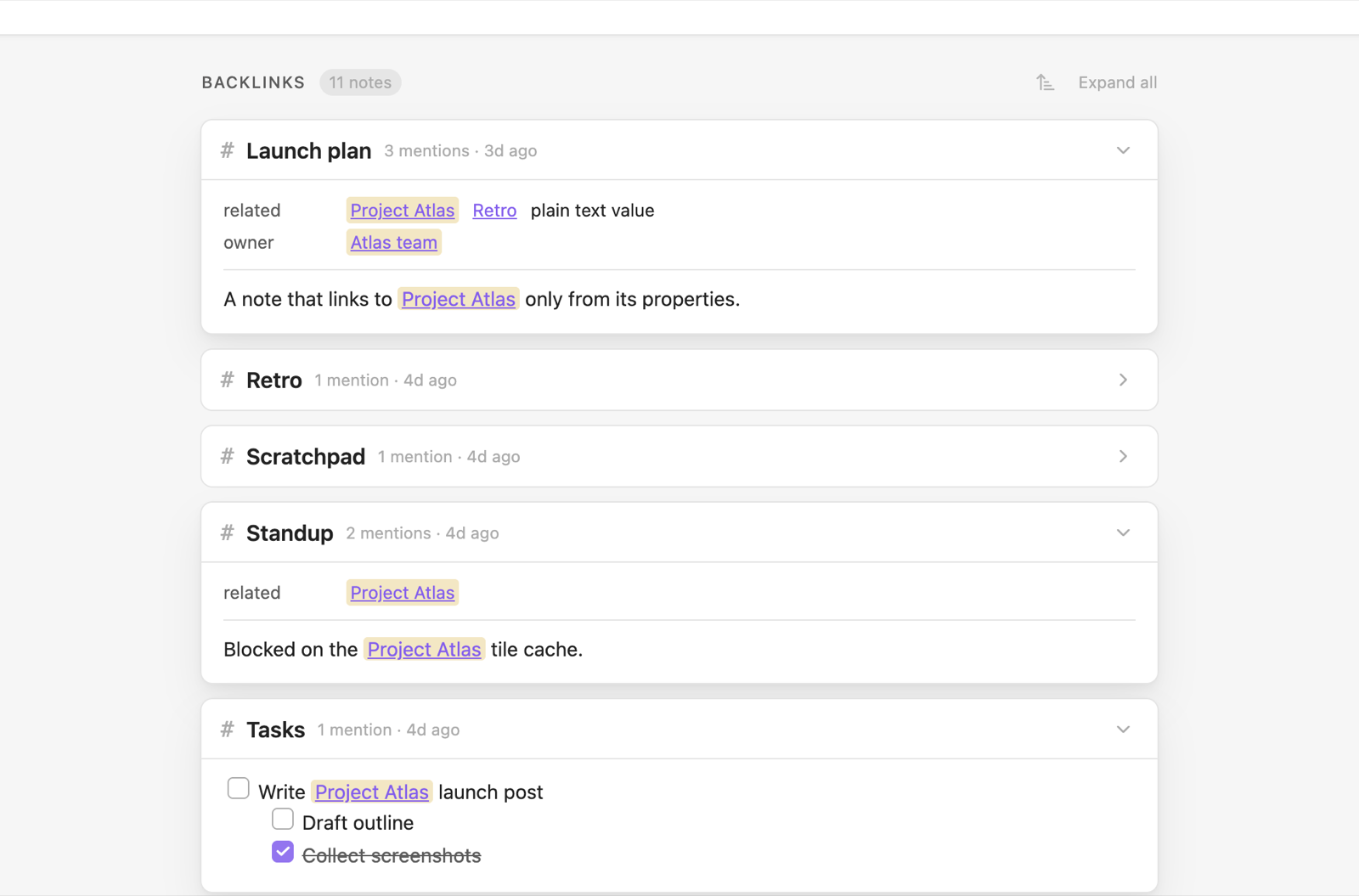The height and width of the screenshot is (896, 1359).
Task: Open Project Atlas link in Launch plan related row
Action: [403, 210]
